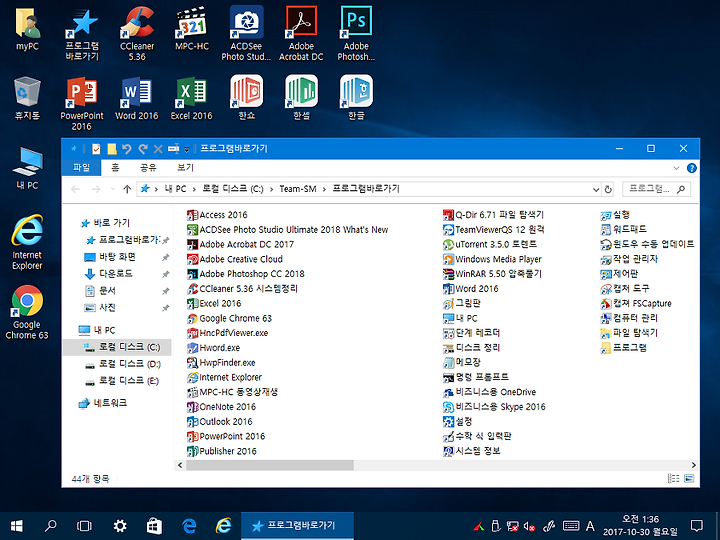Click horizontal scrollbar right arrow
Screen dimensions: 720x540
[693, 465]
